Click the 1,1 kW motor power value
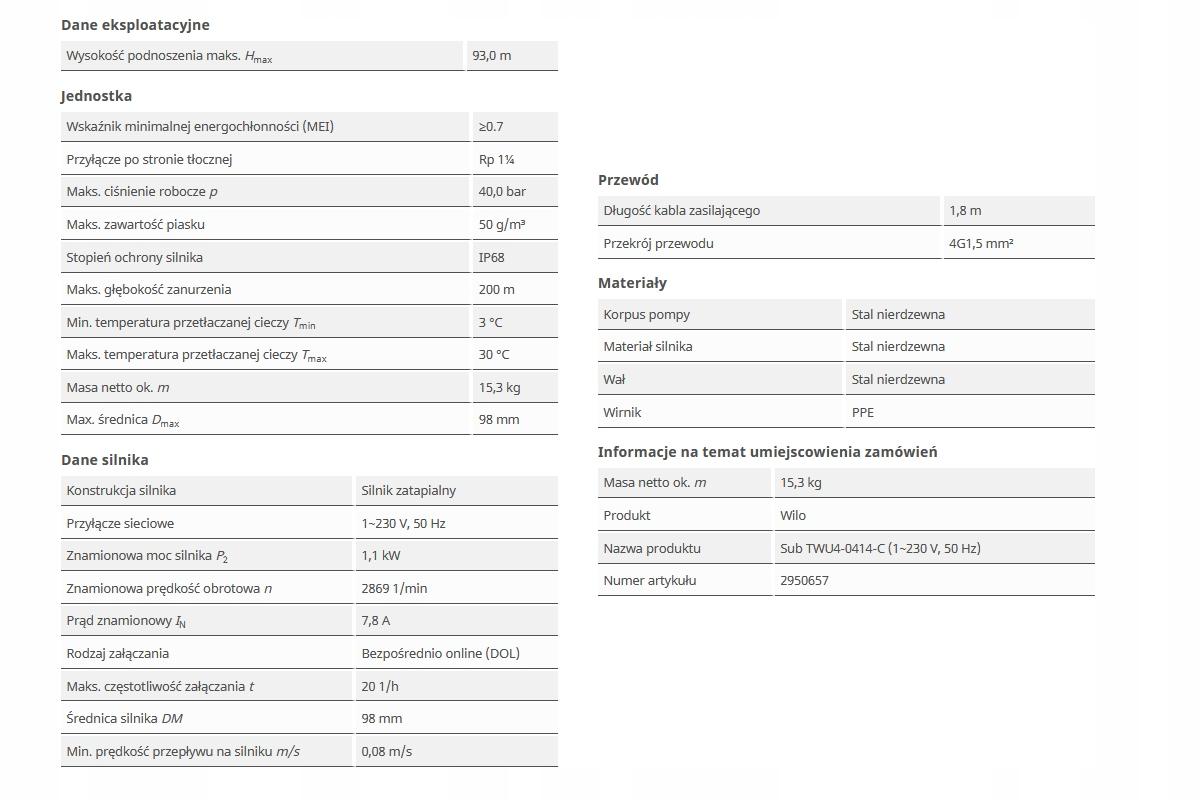The image size is (1200, 800). (x=381, y=556)
